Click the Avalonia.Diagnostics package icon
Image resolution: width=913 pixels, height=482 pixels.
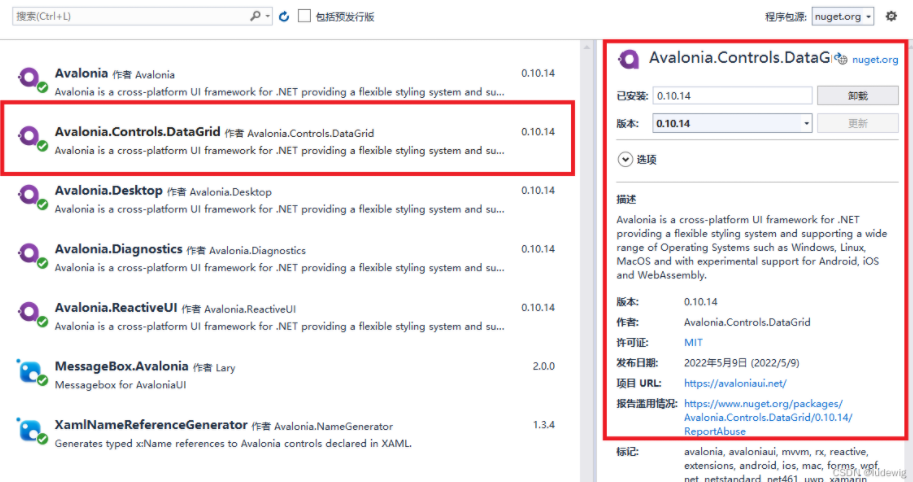31,256
